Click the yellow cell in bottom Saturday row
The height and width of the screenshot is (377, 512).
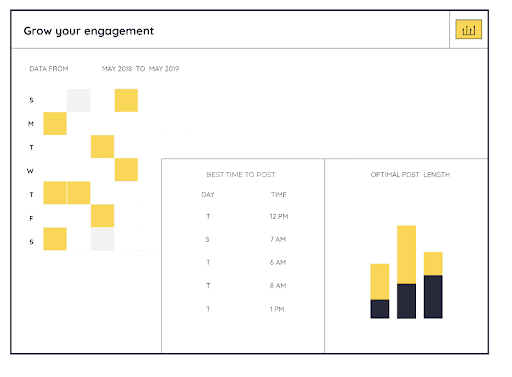(x=55, y=239)
